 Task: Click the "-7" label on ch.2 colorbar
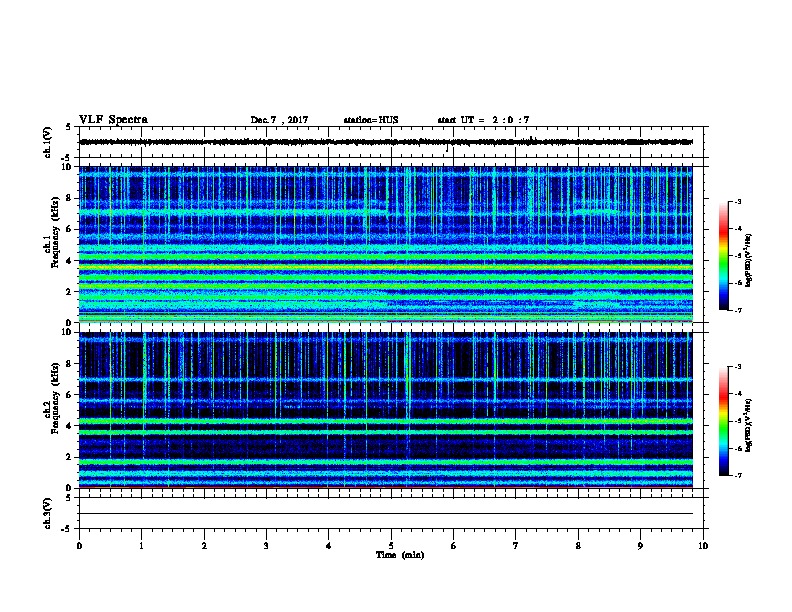point(737,476)
